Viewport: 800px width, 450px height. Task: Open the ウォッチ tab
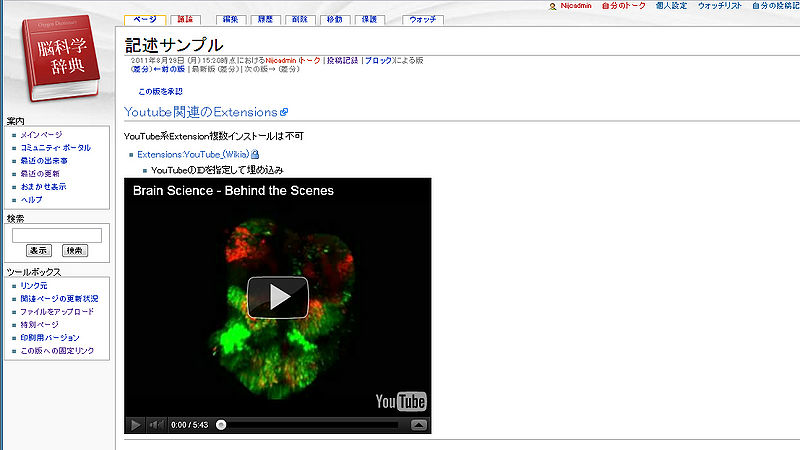pyautogui.click(x=424, y=19)
